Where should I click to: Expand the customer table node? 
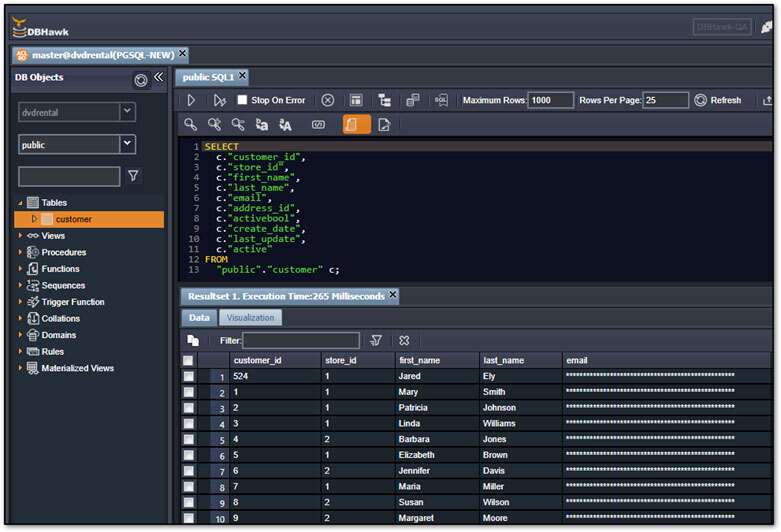34,219
